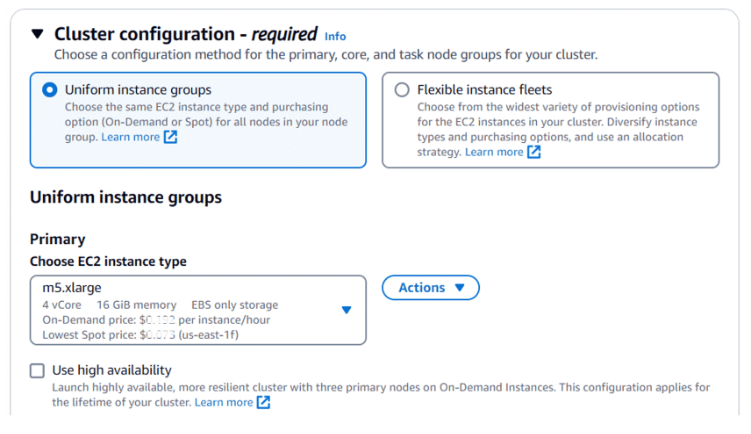Screen dimensions: 751x434
Task: Click Learn more under Flexible instance fleets
Action: 494,152
